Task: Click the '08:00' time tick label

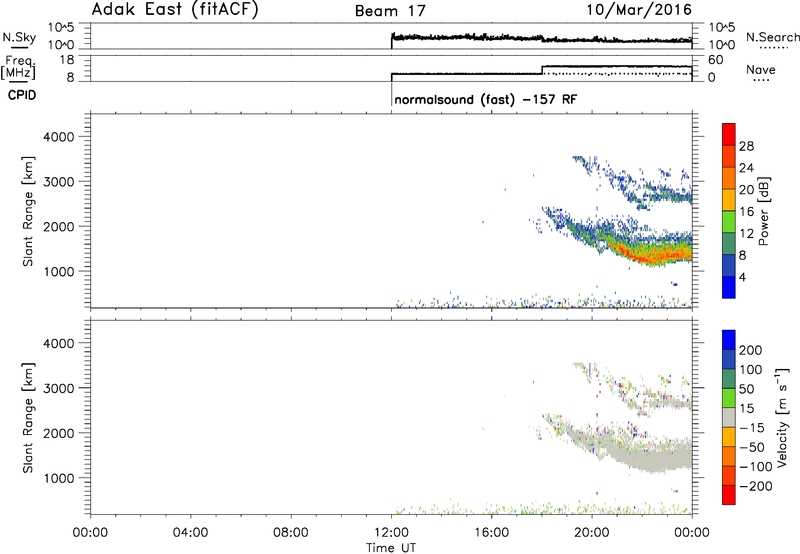Action: pos(291,533)
